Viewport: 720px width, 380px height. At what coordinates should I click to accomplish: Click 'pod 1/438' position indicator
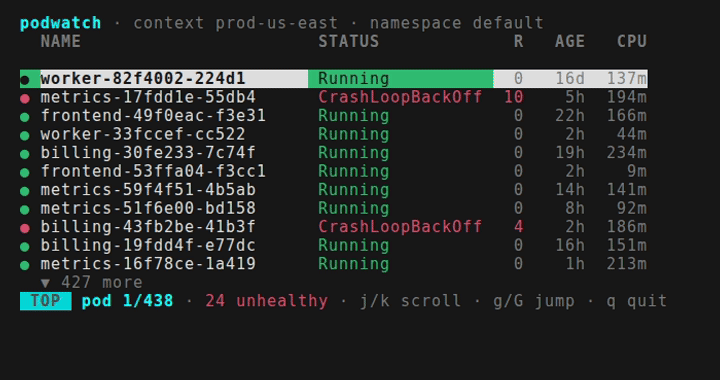[128, 301]
